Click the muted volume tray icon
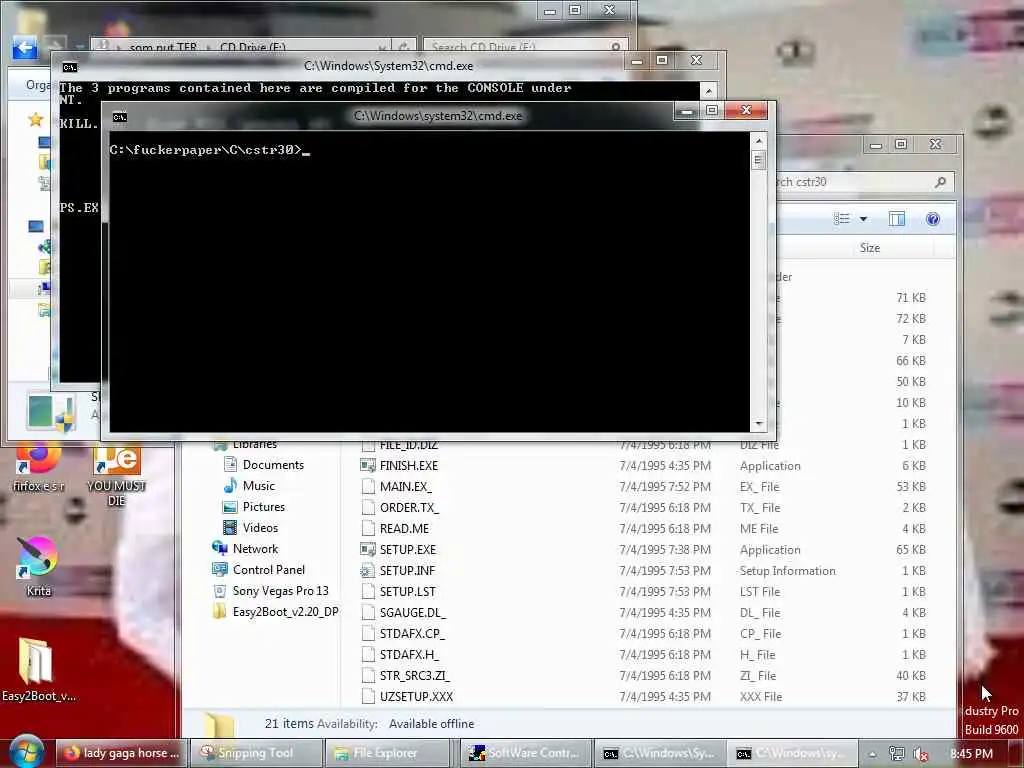 [921, 754]
